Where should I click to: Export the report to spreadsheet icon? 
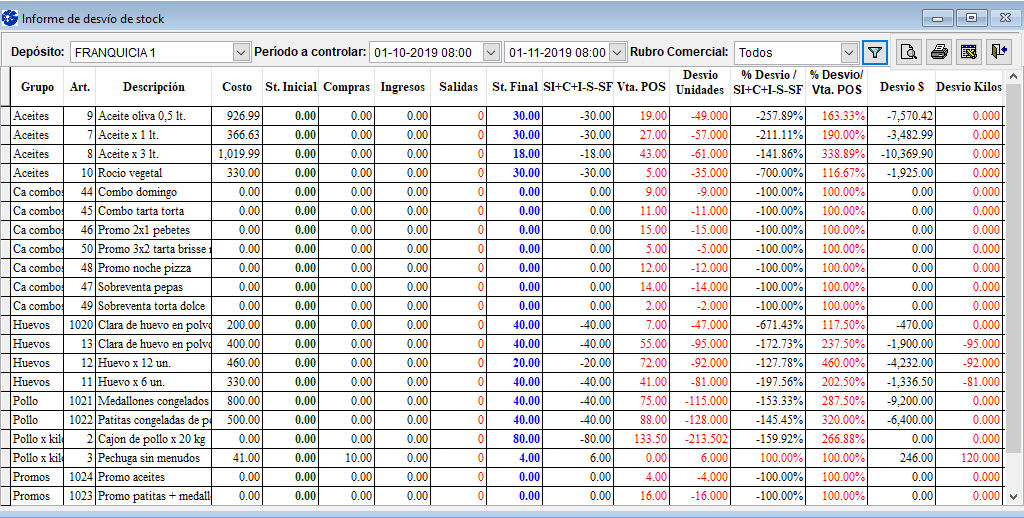tap(970, 52)
